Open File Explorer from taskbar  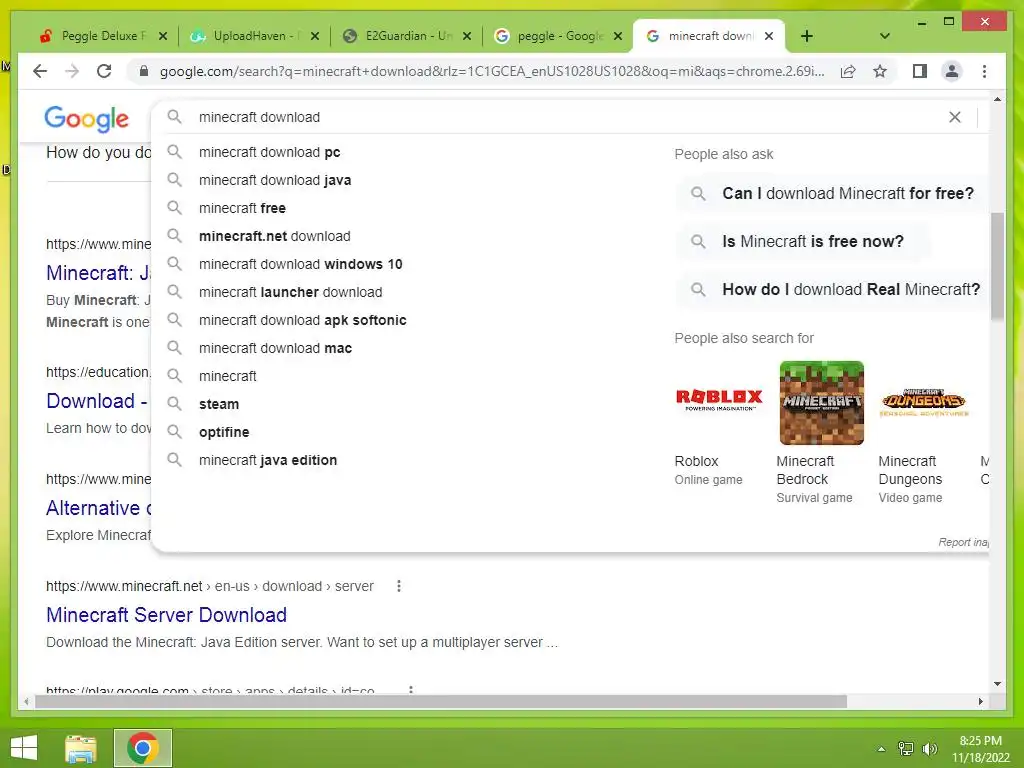pos(81,748)
